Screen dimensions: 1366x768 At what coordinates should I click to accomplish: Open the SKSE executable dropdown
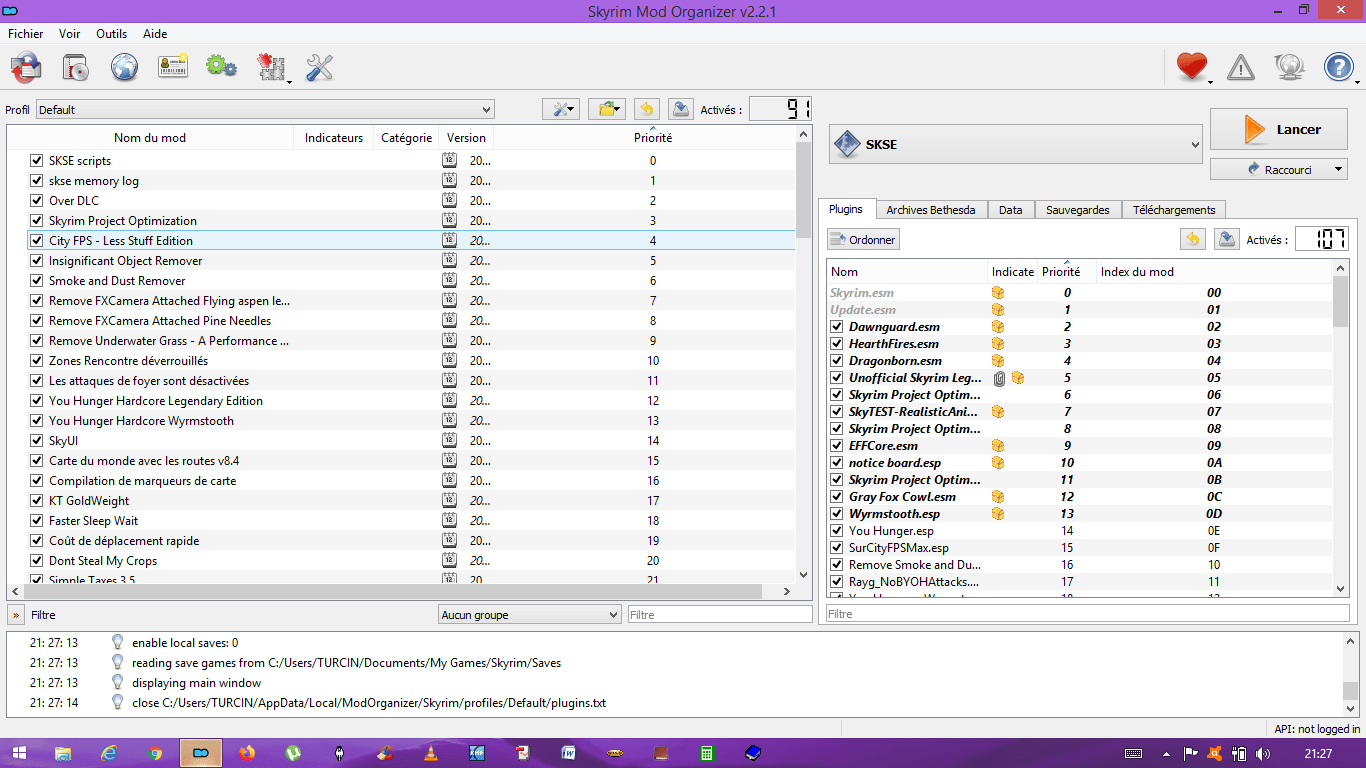point(1015,145)
